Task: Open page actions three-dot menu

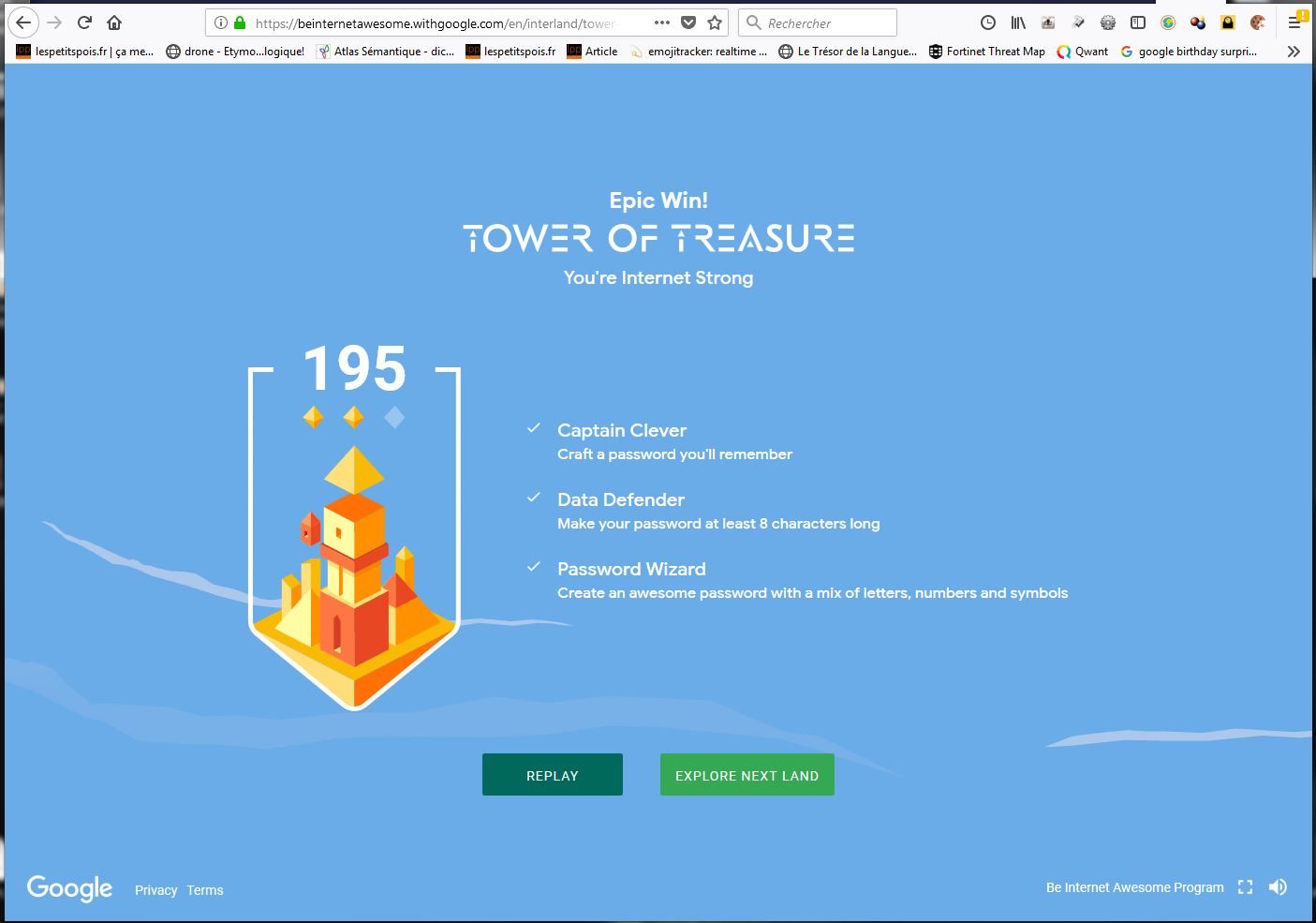Action: 661,22
